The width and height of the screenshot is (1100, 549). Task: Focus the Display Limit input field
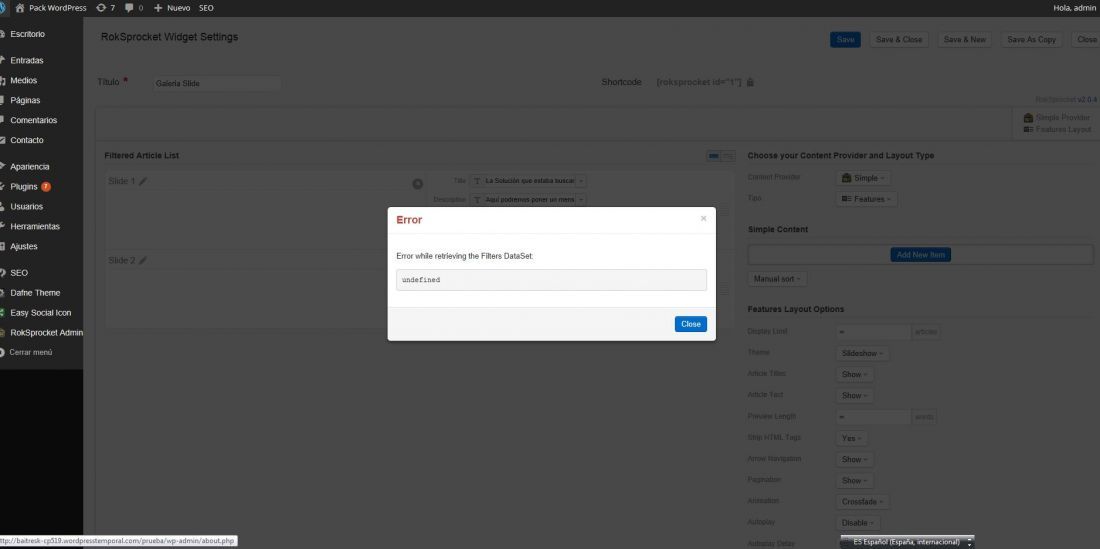pyautogui.click(x=873, y=332)
